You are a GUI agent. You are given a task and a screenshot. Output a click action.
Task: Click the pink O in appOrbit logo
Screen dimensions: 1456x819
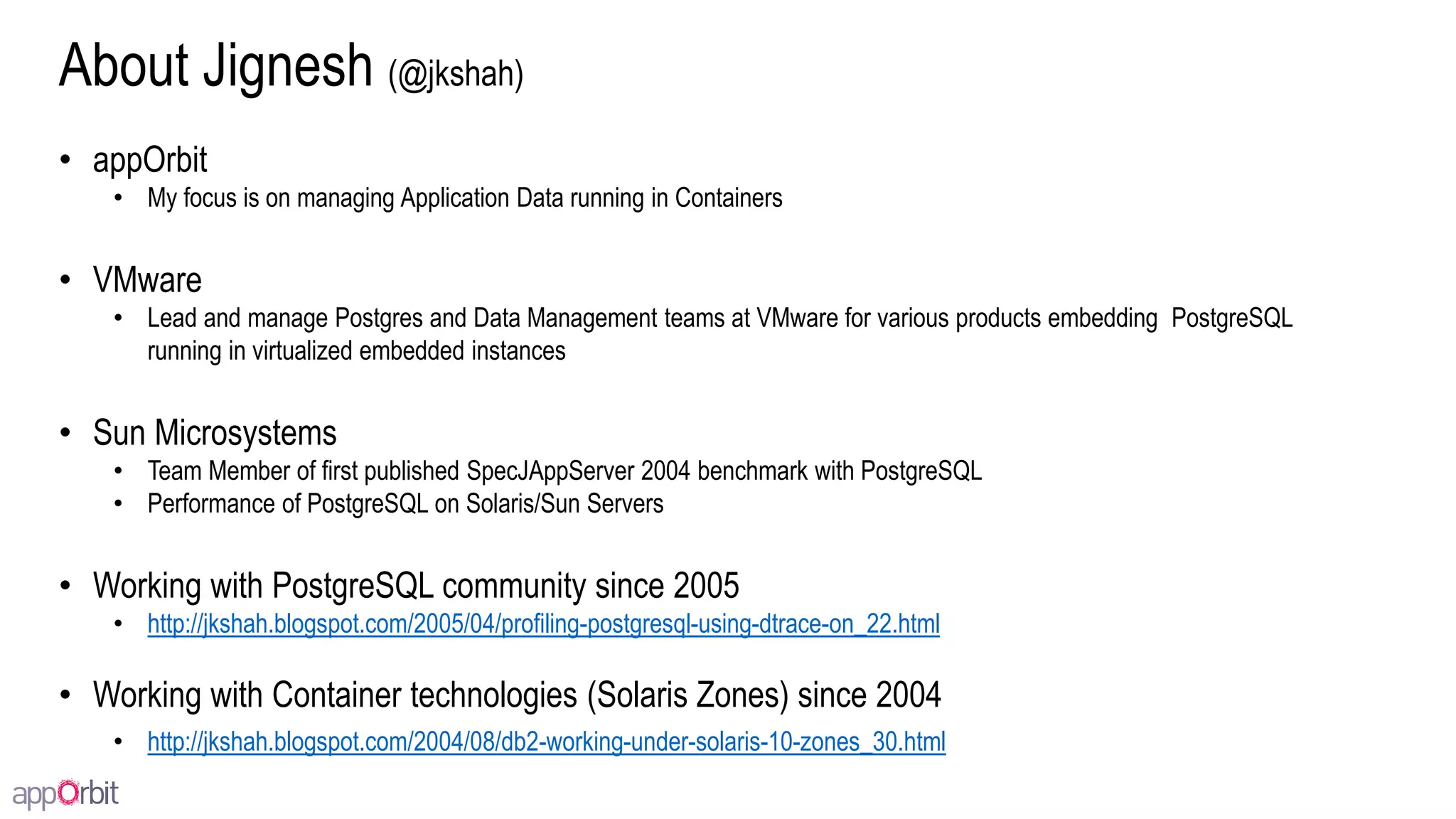[68, 792]
